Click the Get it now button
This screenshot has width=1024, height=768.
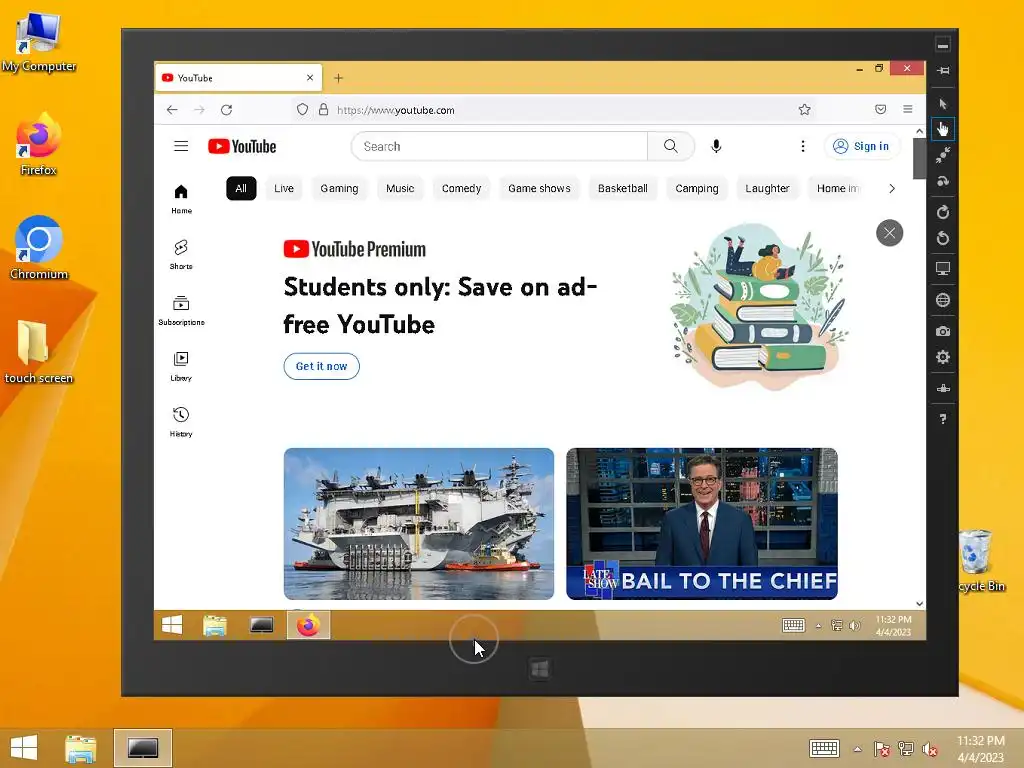(x=321, y=366)
